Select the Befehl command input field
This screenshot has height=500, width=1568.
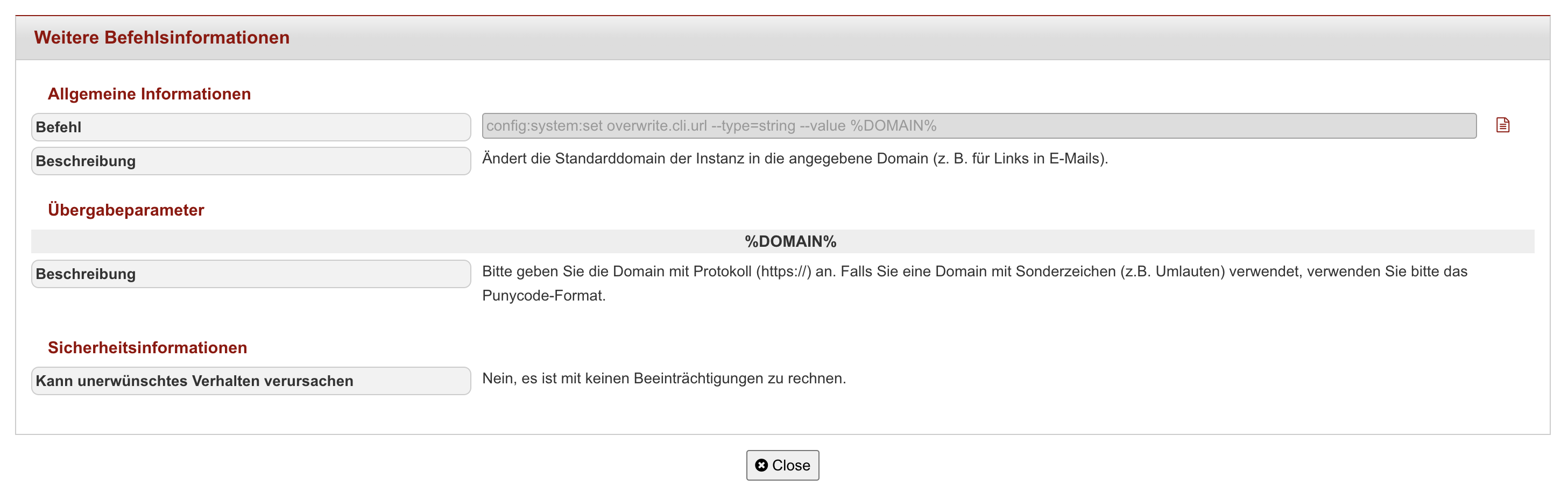tap(979, 126)
